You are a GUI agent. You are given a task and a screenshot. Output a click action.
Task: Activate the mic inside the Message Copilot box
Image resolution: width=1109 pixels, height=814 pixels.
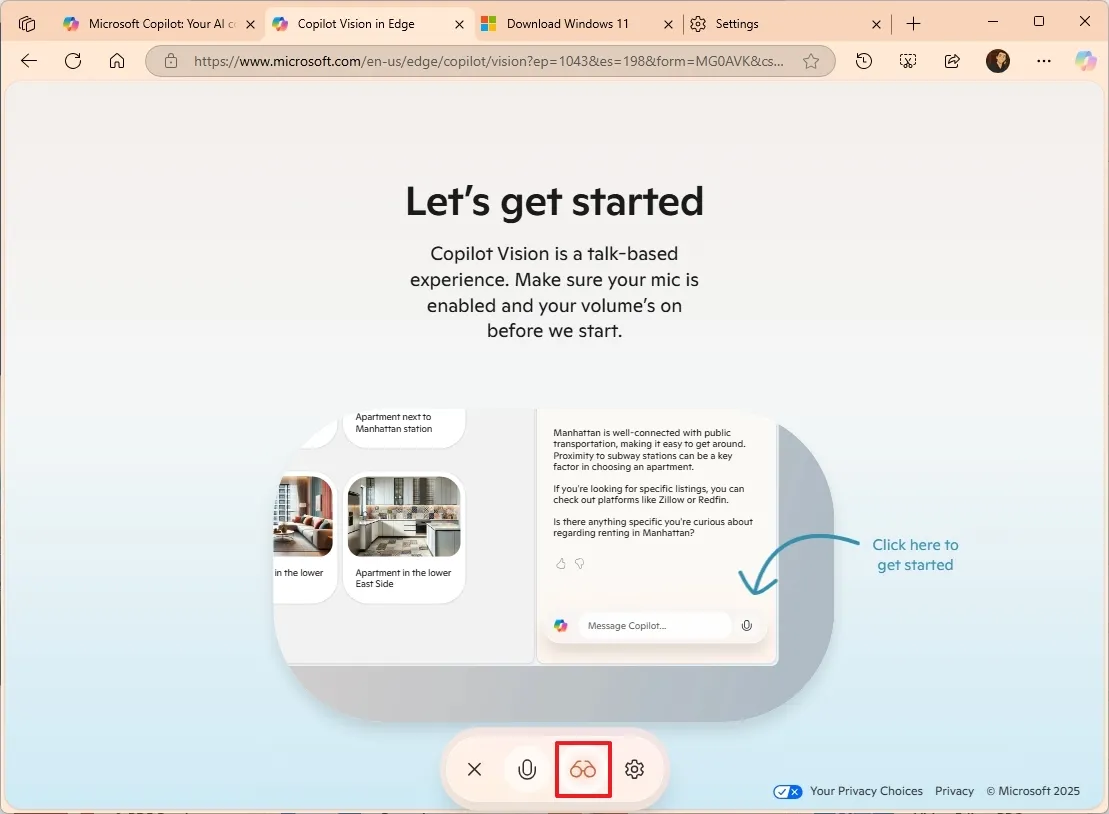(x=746, y=625)
